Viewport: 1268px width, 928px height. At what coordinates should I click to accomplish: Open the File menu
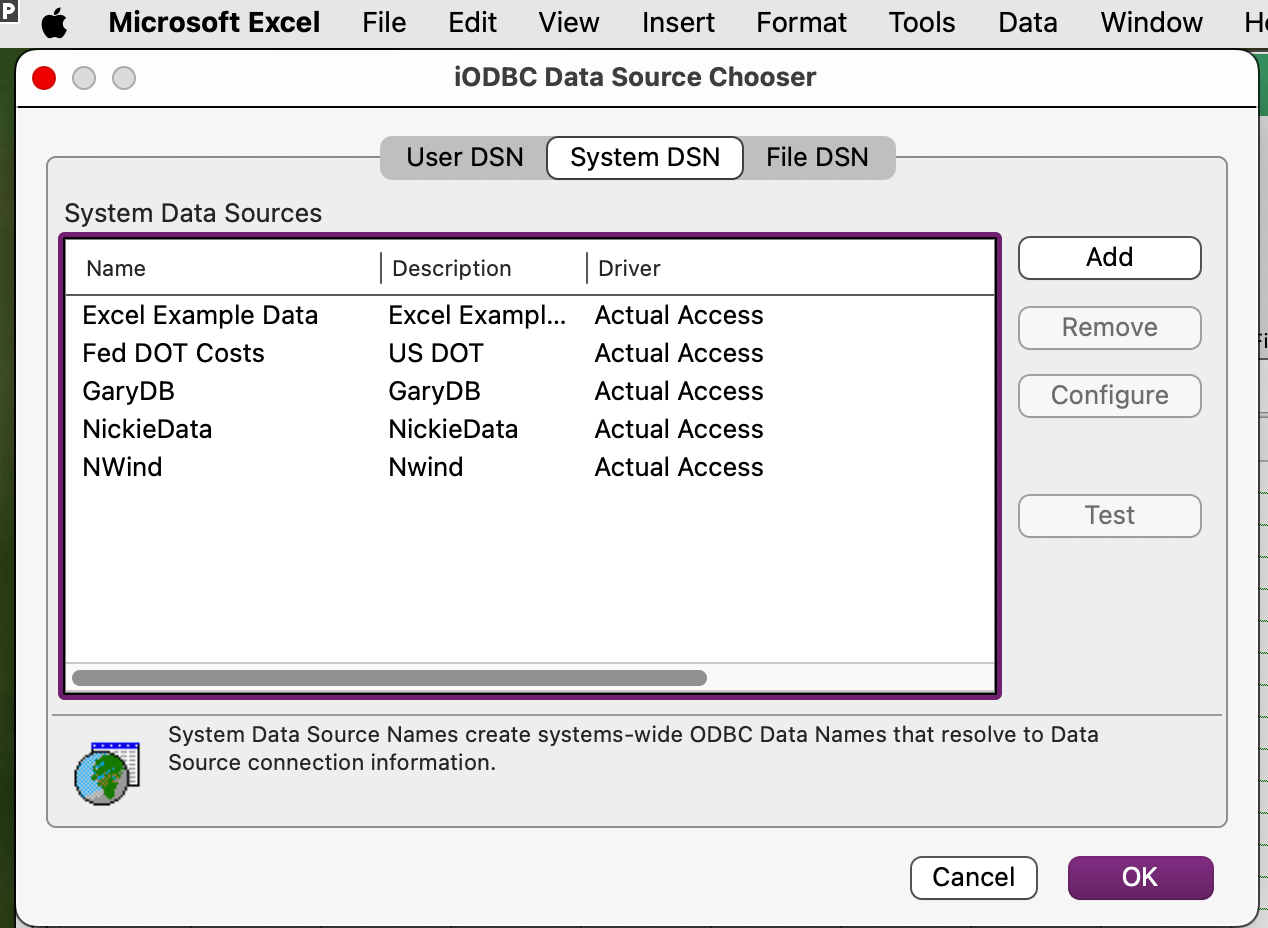pos(384,22)
